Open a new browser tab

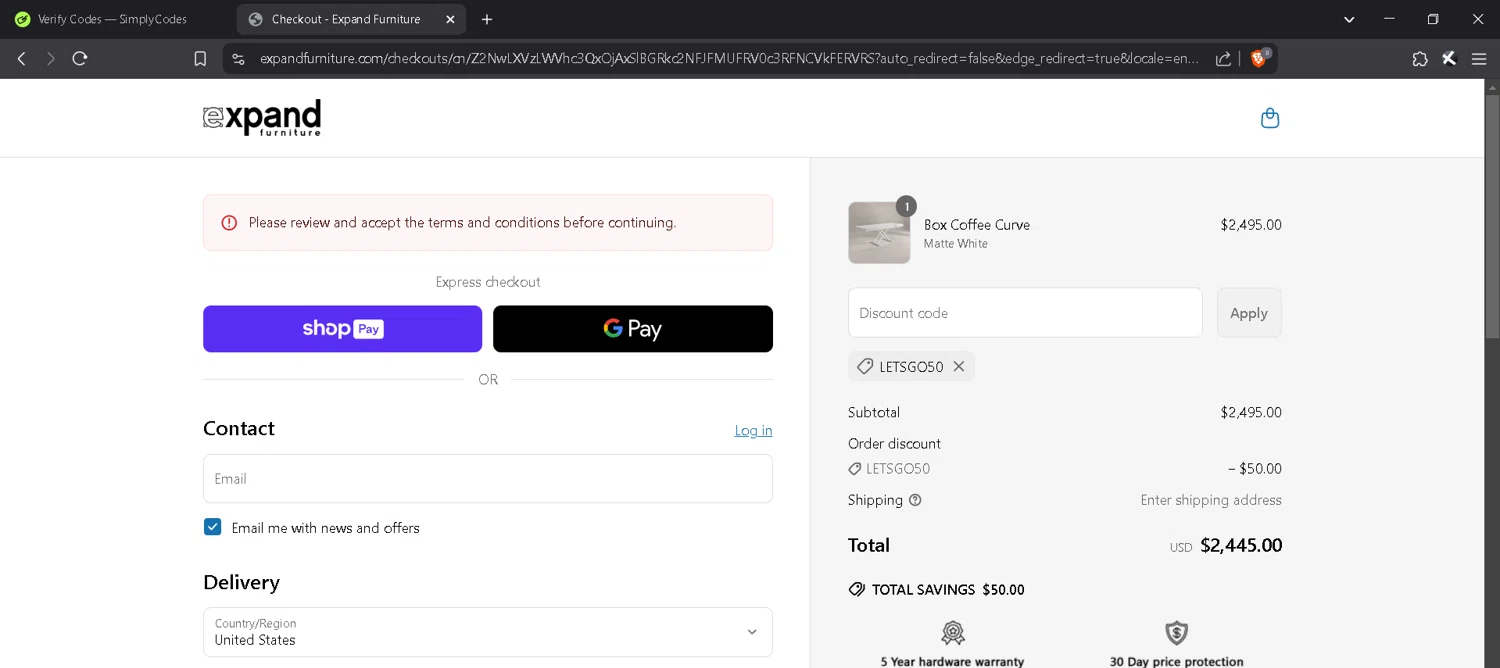[x=487, y=19]
